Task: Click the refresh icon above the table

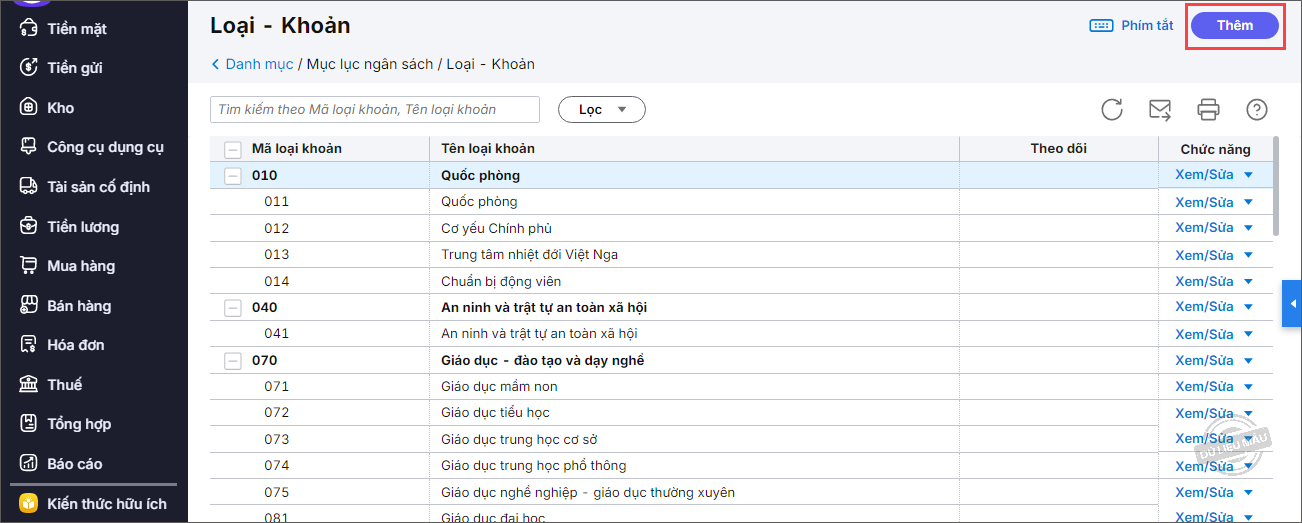Action: [1112, 110]
